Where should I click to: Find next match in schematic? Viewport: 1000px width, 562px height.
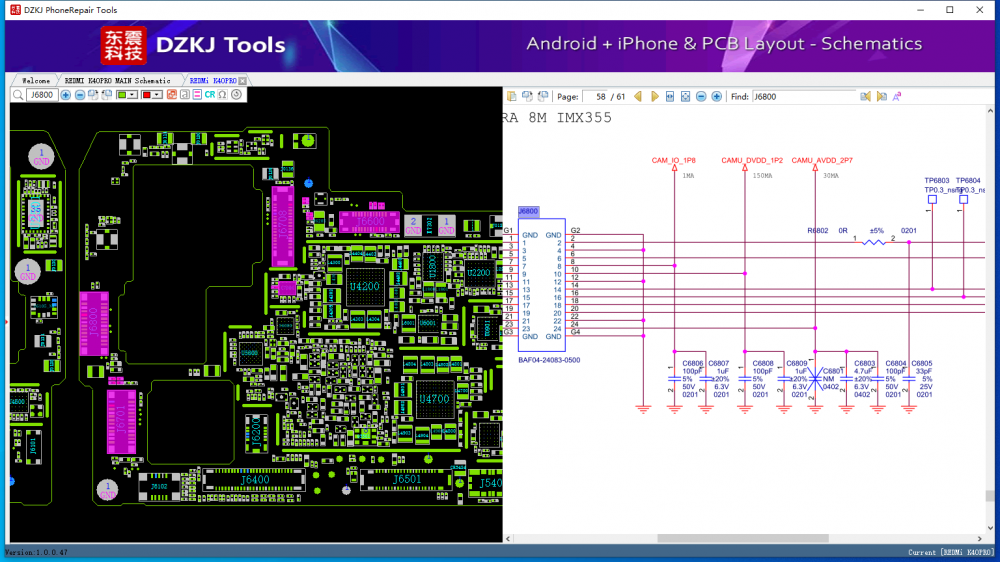[882, 97]
